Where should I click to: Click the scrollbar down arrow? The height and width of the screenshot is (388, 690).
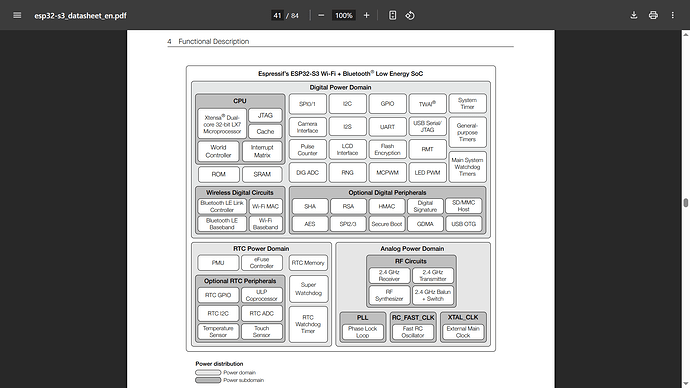[686, 384]
